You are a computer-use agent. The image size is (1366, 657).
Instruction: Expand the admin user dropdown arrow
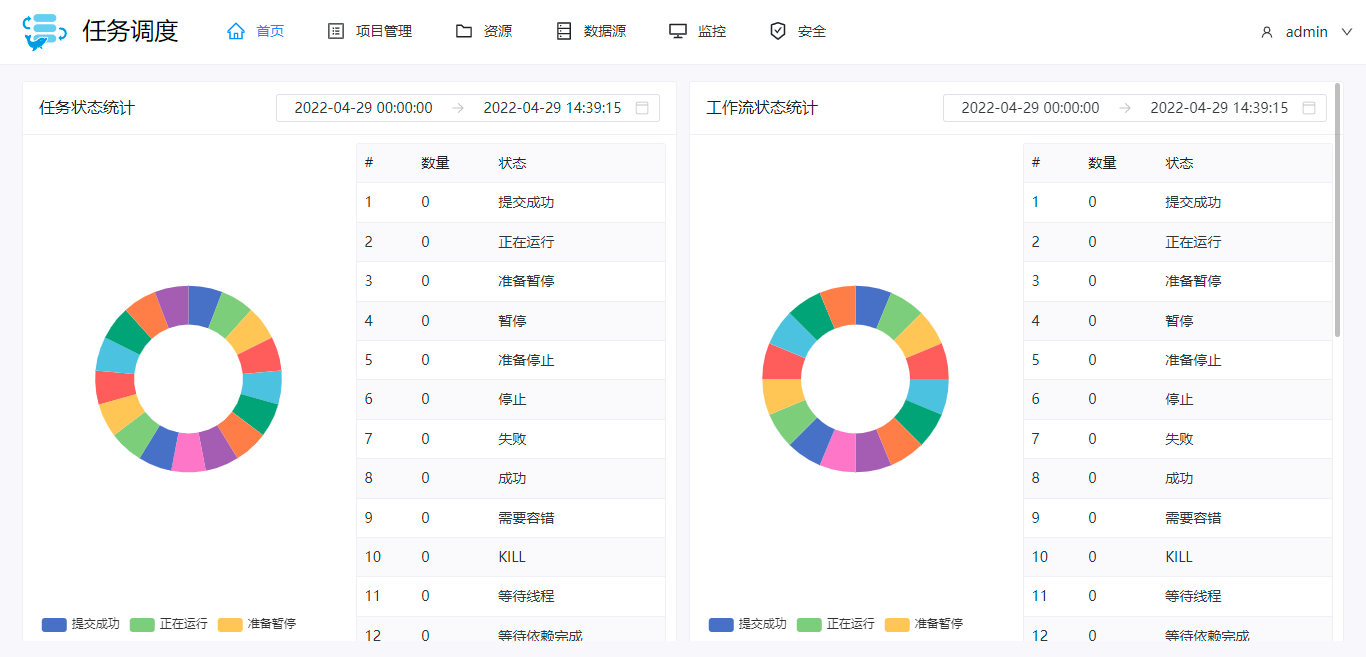click(x=1346, y=32)
